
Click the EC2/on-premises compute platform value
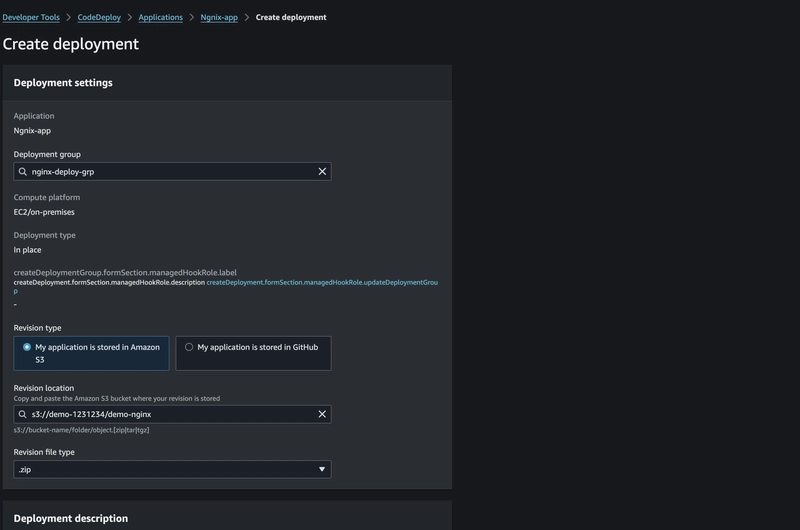click(x=44, y=212)
